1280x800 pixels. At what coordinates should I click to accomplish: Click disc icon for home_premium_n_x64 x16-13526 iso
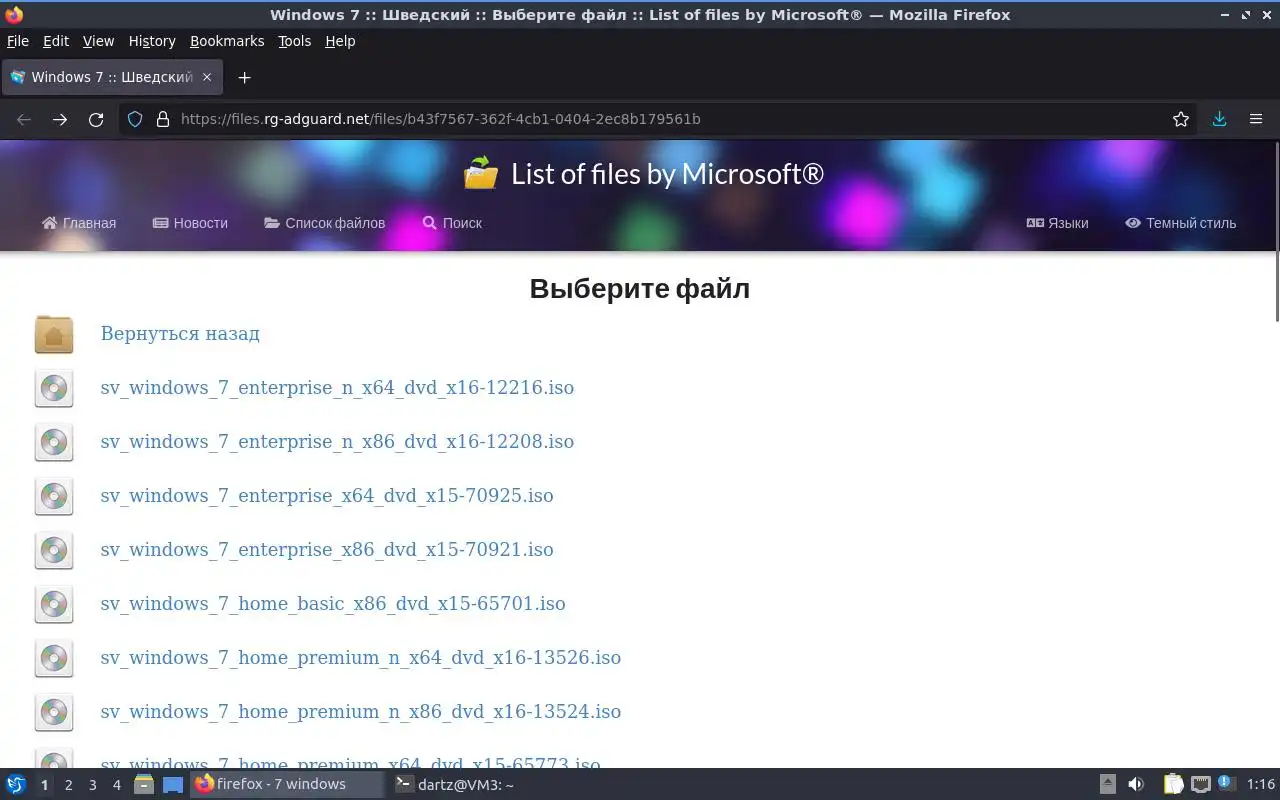54,658
